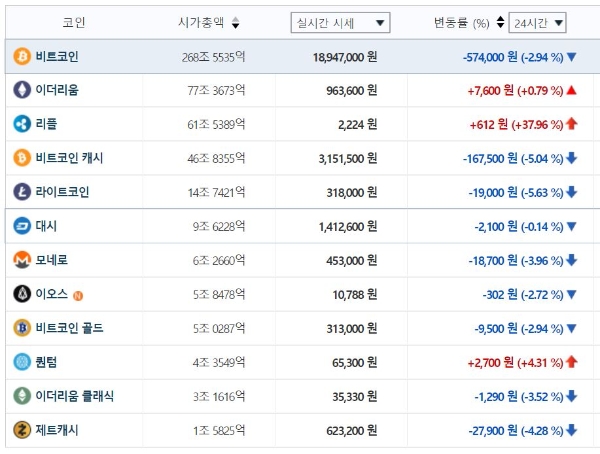Image resolution: width=600 pixels, height=454 pixels.
Task: Open the 이더리움 클래식 link
Action: click(75, 396)
